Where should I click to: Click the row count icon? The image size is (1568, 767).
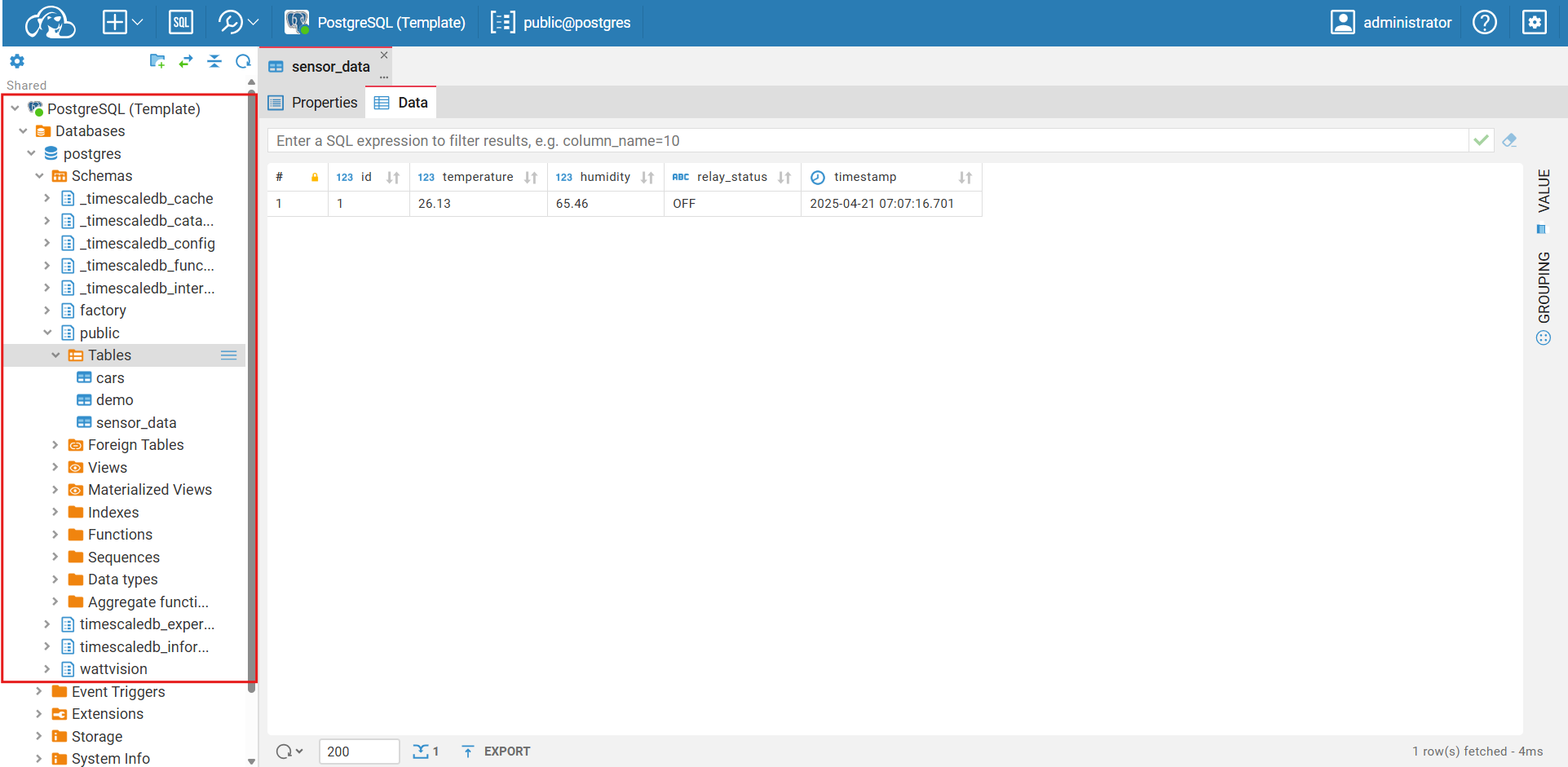pyautogui.click(x=426, y=752)
